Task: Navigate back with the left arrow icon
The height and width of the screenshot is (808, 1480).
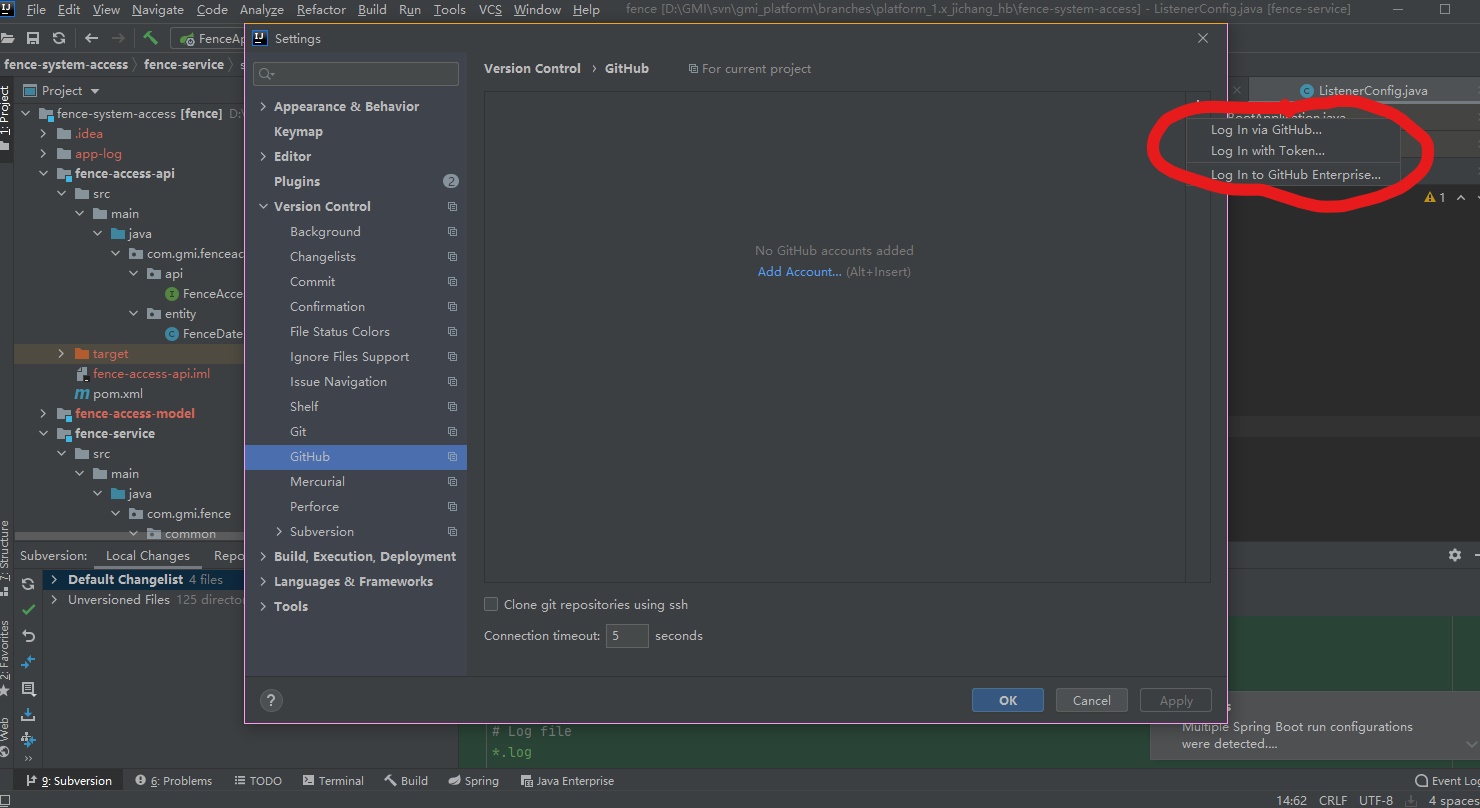Action: (x=92, y=38)
